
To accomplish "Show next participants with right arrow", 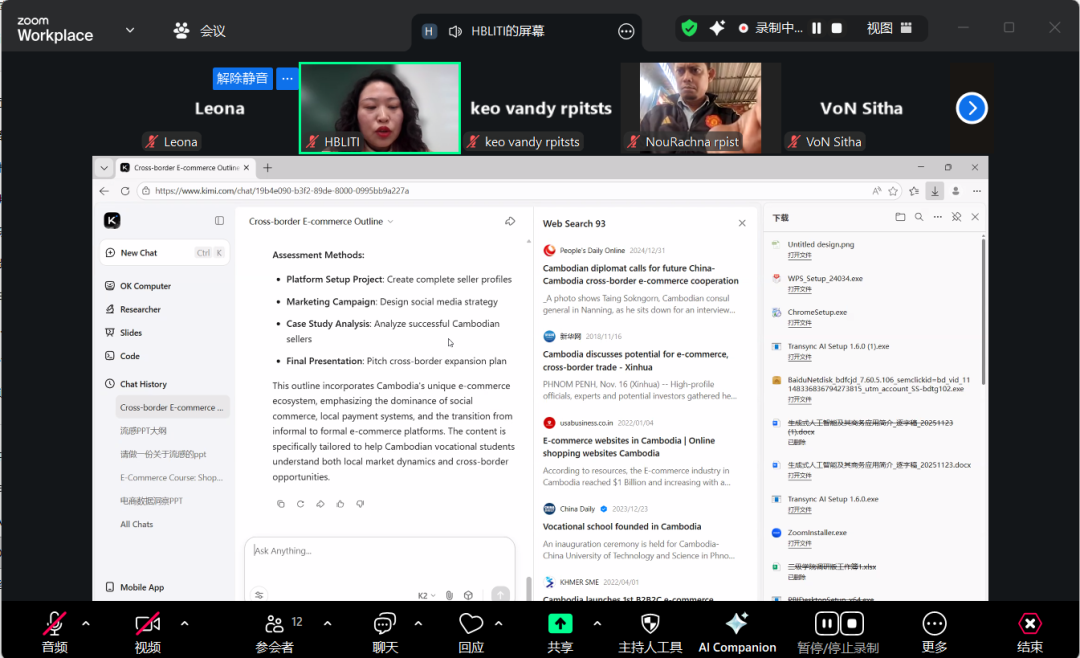I will click(x=971, y=108).
